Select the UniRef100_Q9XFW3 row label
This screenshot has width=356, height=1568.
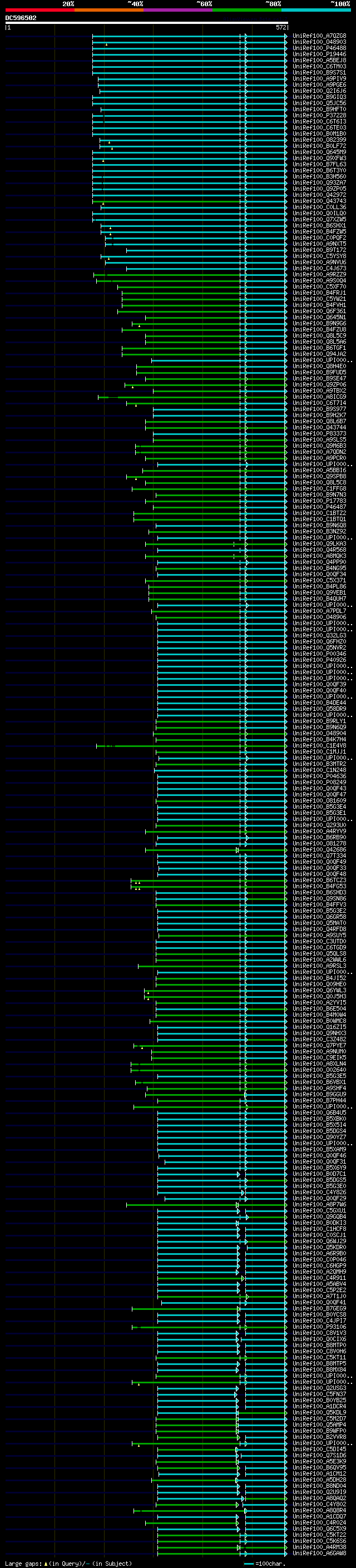pos(319,159)
